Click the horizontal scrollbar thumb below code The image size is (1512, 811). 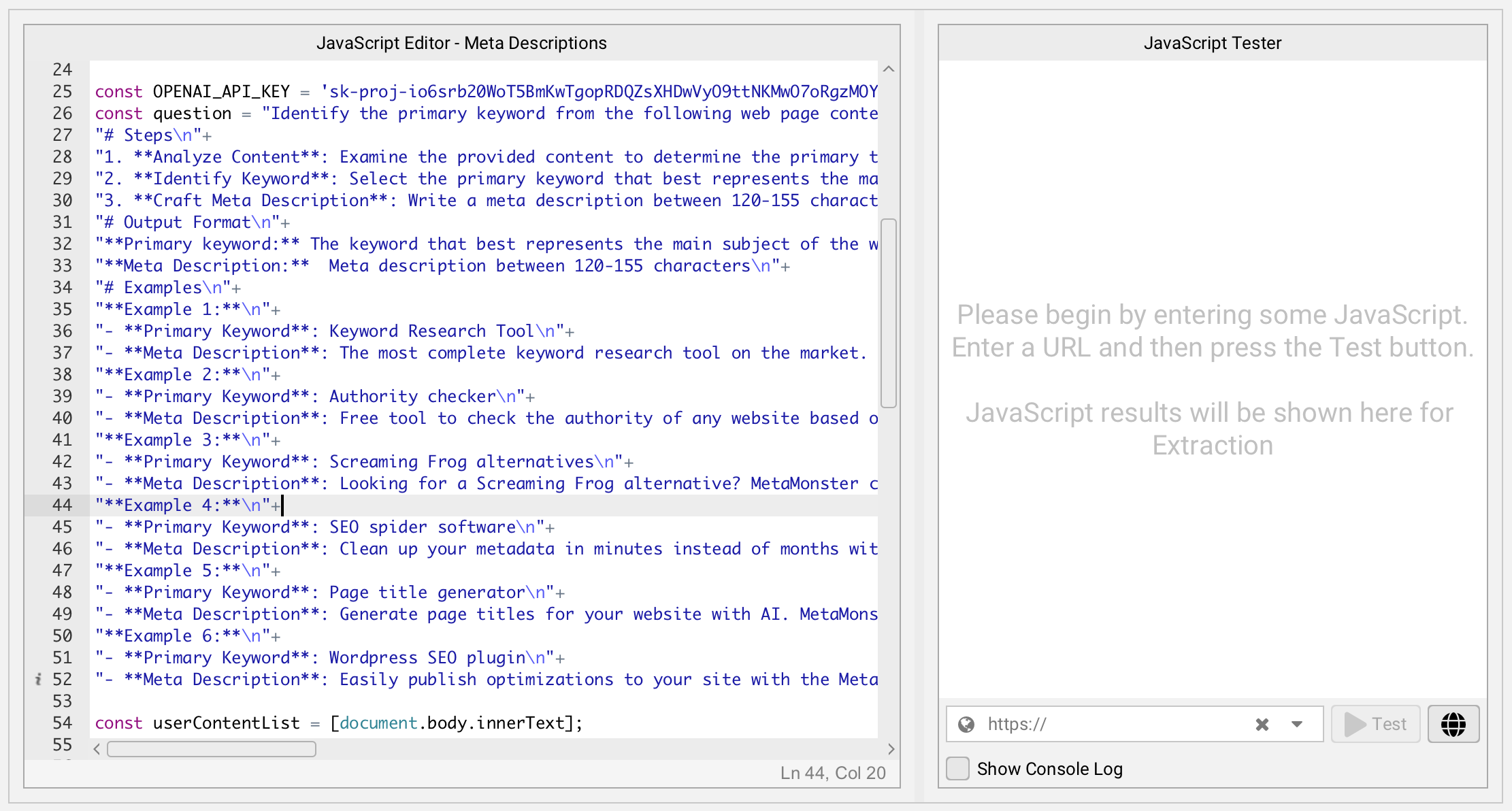click(211, 749)
